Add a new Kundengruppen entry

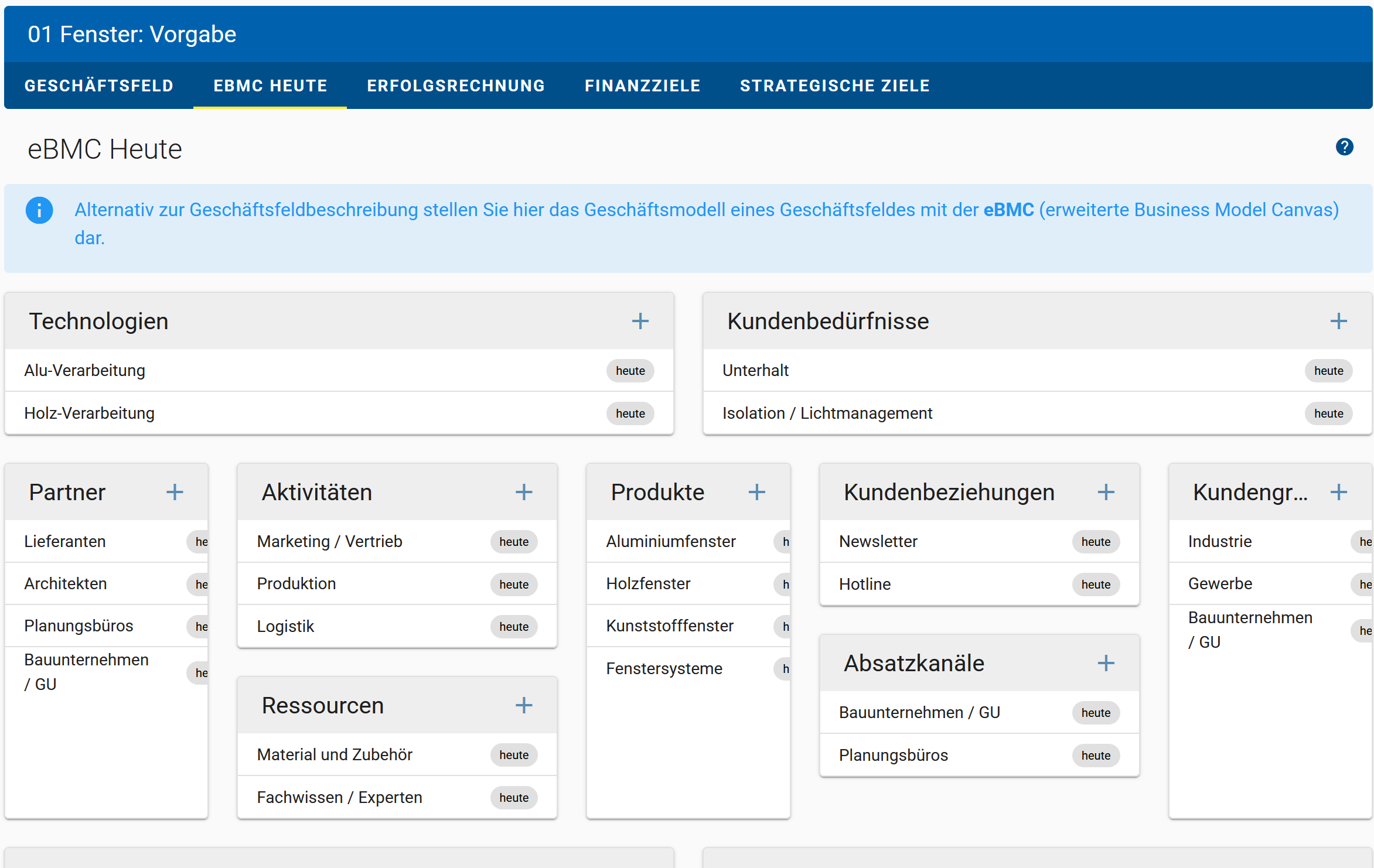(x=1339, y=492)
